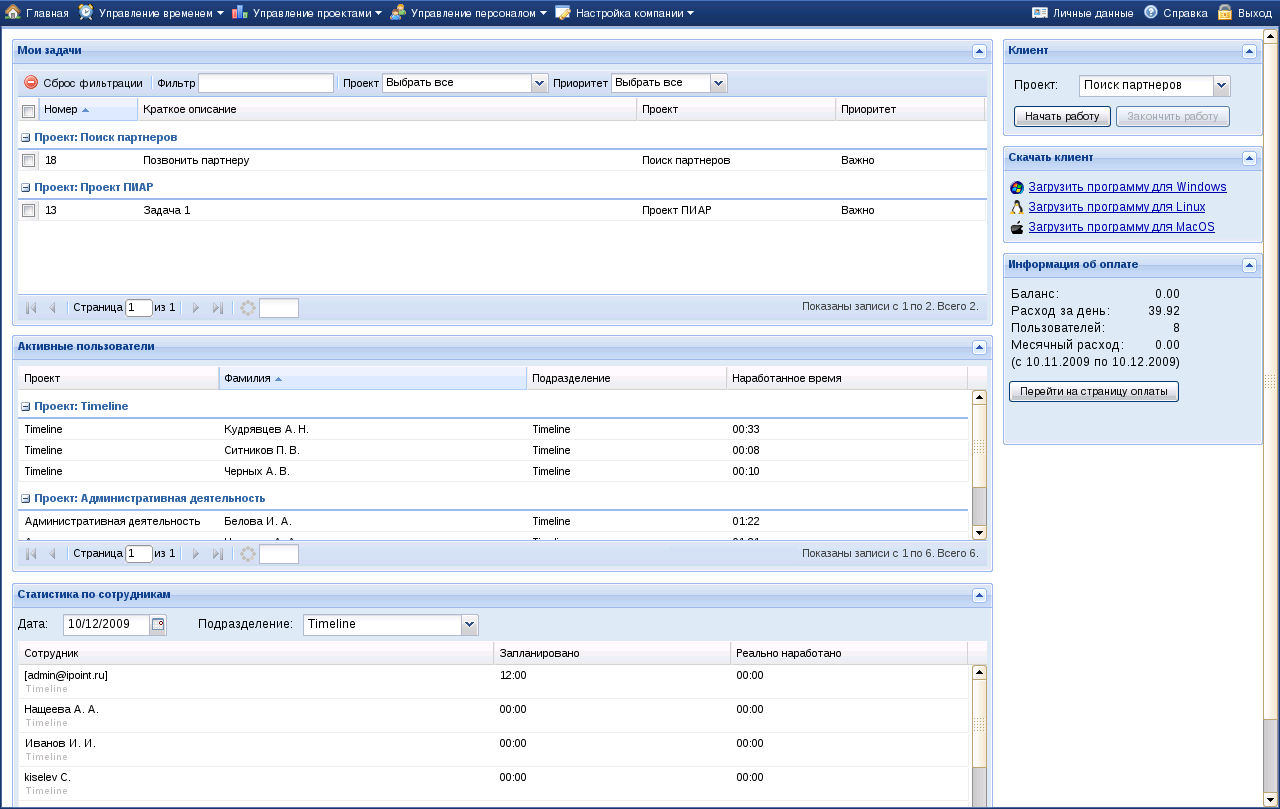This screenshot has width=1280, height=809.
Task: Click Перейти на страницу оплаты button
Action: [1093, 391]
